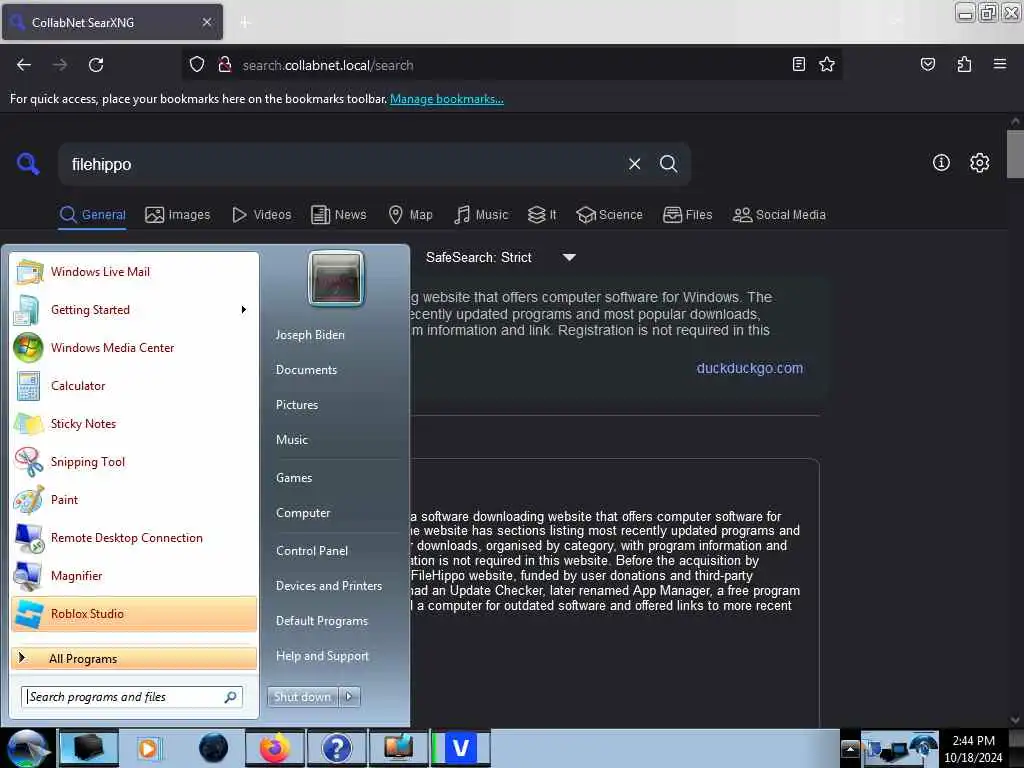Click the Shut down button

(302, 697)
